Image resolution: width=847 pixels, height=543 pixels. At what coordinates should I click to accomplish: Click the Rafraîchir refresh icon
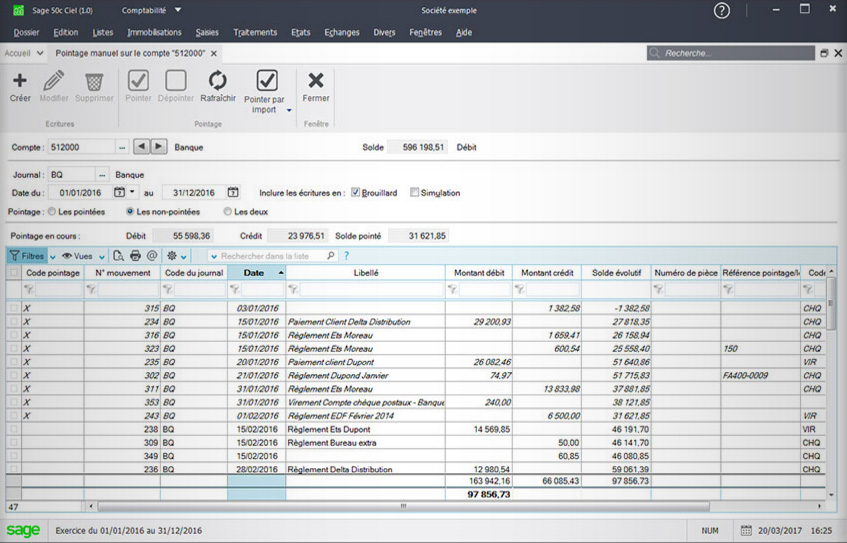pos(217,81)
